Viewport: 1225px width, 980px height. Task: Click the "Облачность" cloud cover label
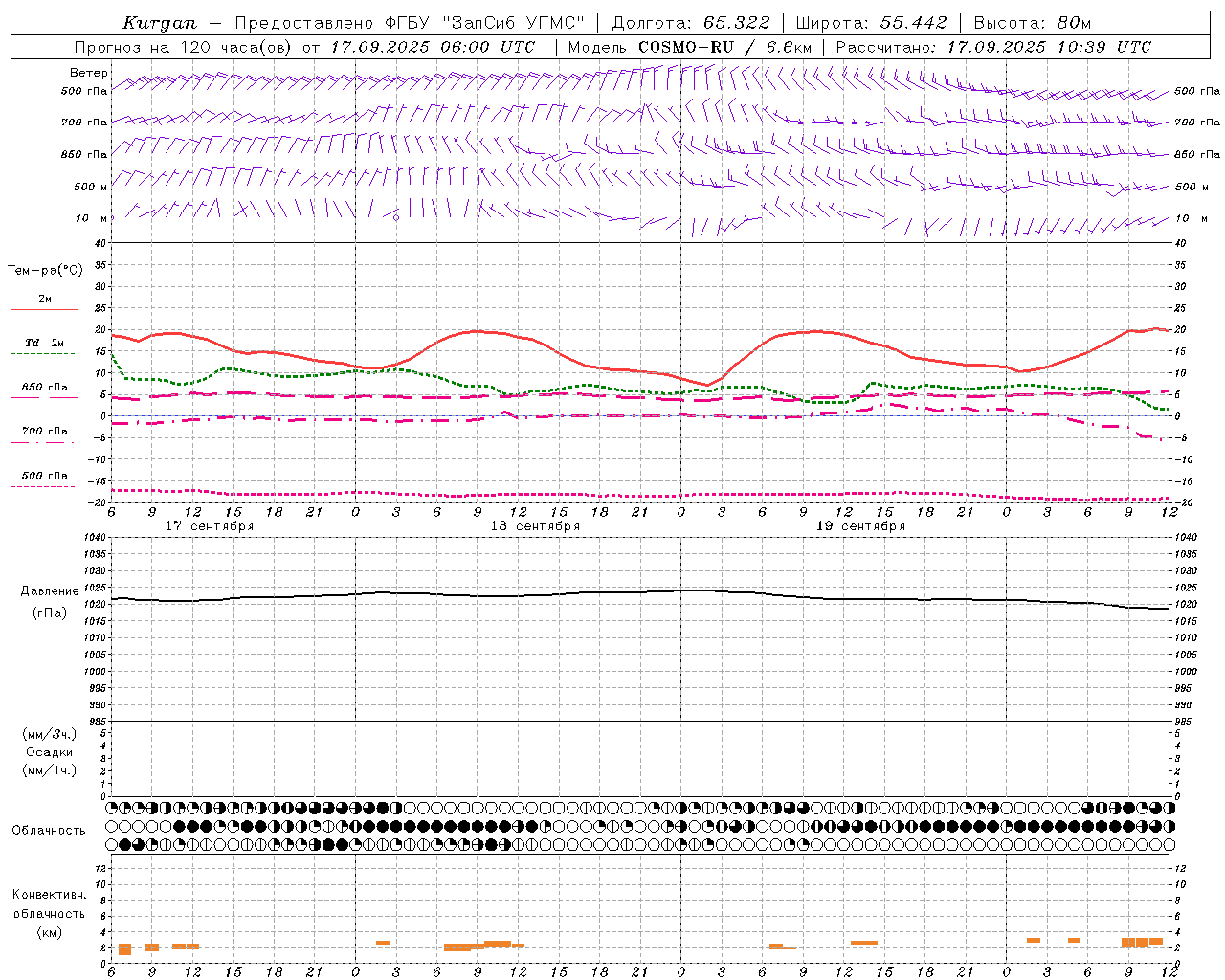pyautogui.click(x=49, y=830)
